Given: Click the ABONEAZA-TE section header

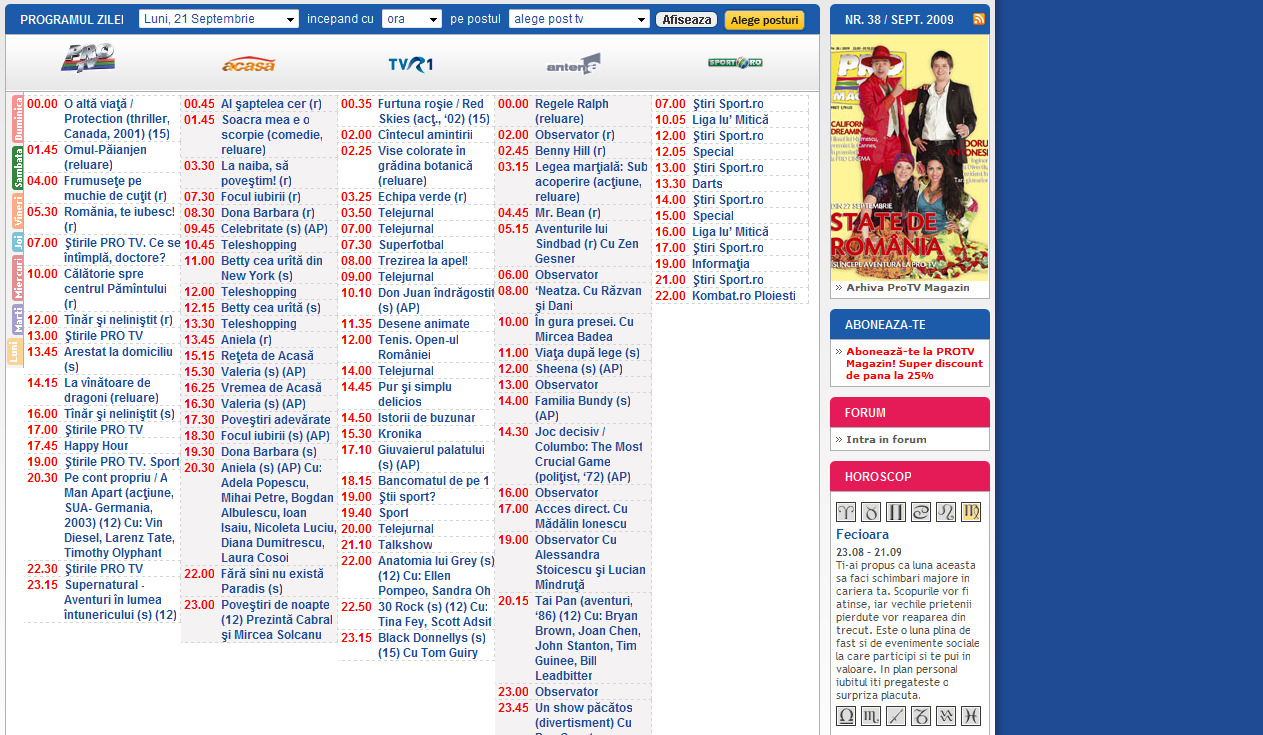Looking at the screenshot, I should pyautogui.click(x=909, y=324).
